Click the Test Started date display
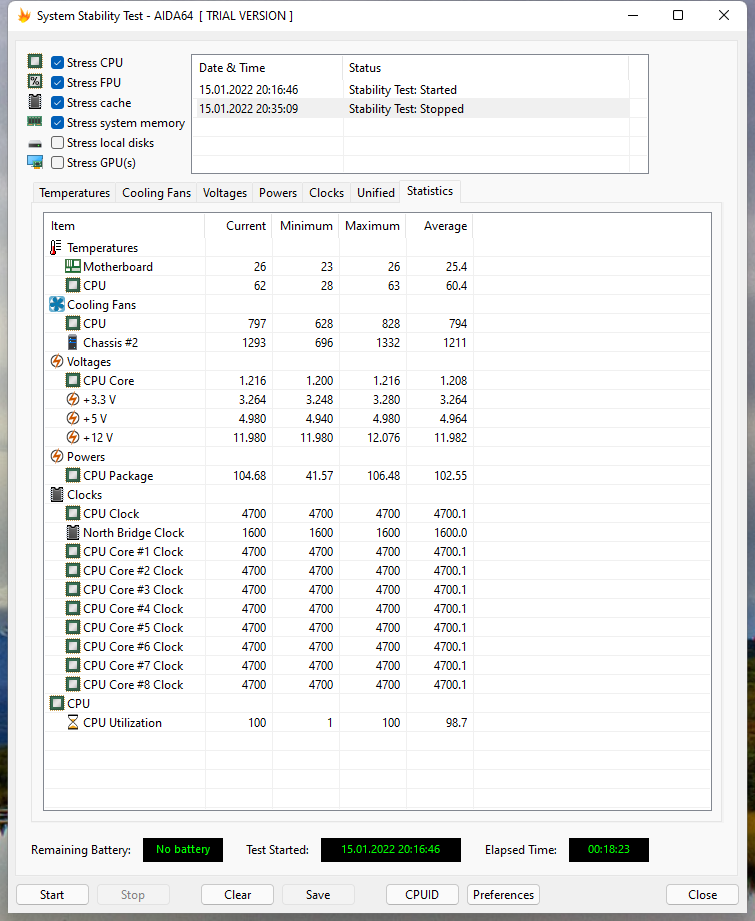The height and width of the screenshot is (921, 755). [x=391, y=849]
